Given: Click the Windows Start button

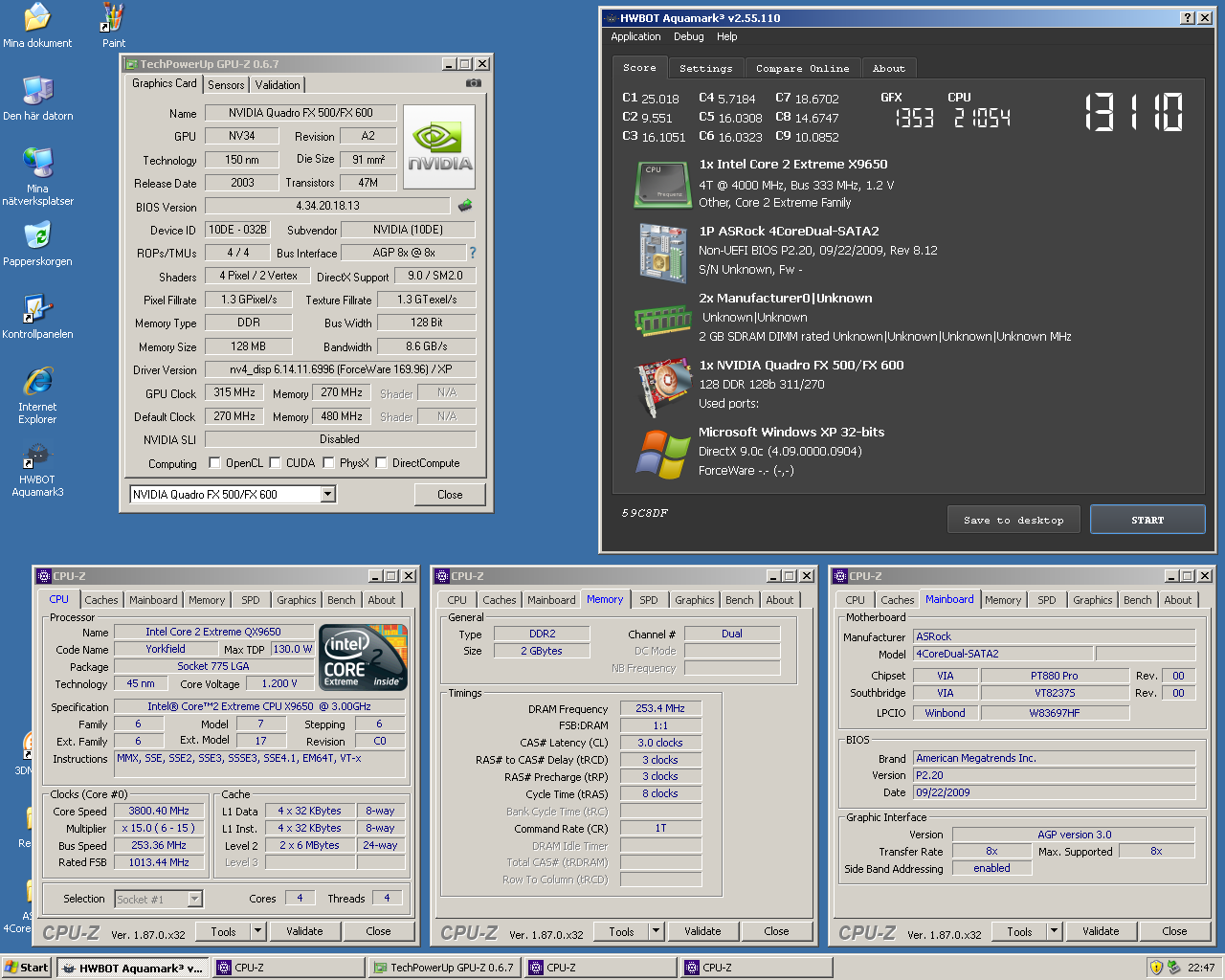Looking at the screenshot, I should pyautogui.click(x=26, y=968).
